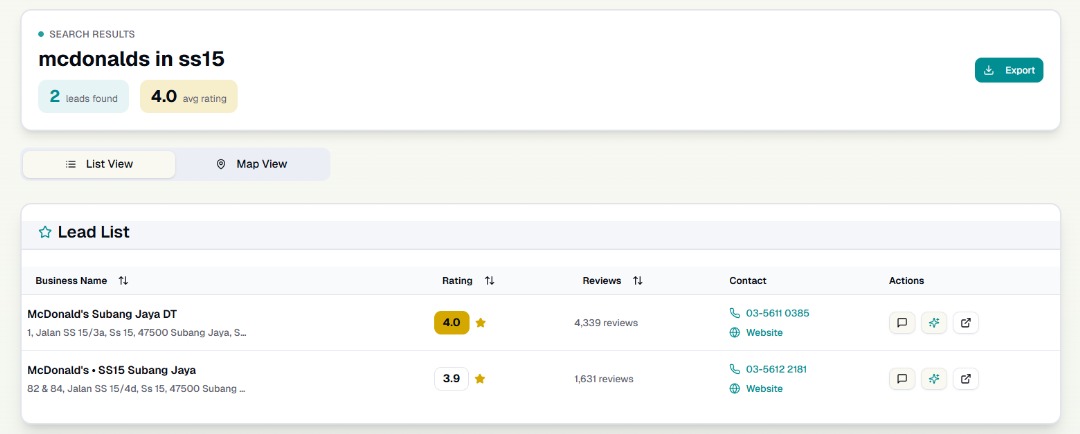Click the mcdonalds in ss15 heading
The width and height of the screenshot is (1080, 434).
[132, 59]
